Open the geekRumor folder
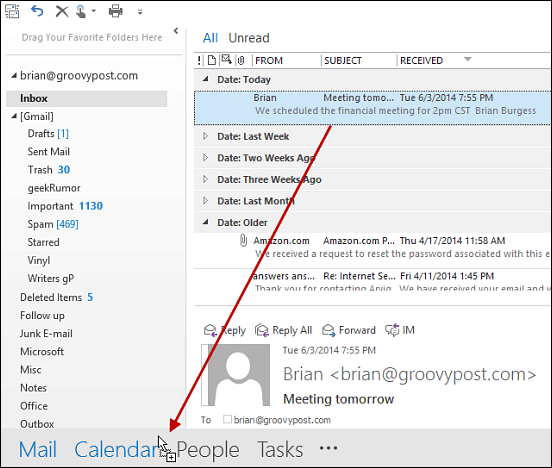Viewport: 552px width, 468px height. pyautogui.click(x=54, y=188)
